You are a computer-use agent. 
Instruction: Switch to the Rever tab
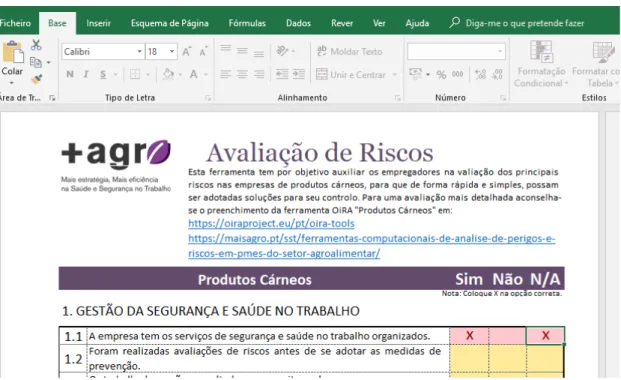point(342,23)
